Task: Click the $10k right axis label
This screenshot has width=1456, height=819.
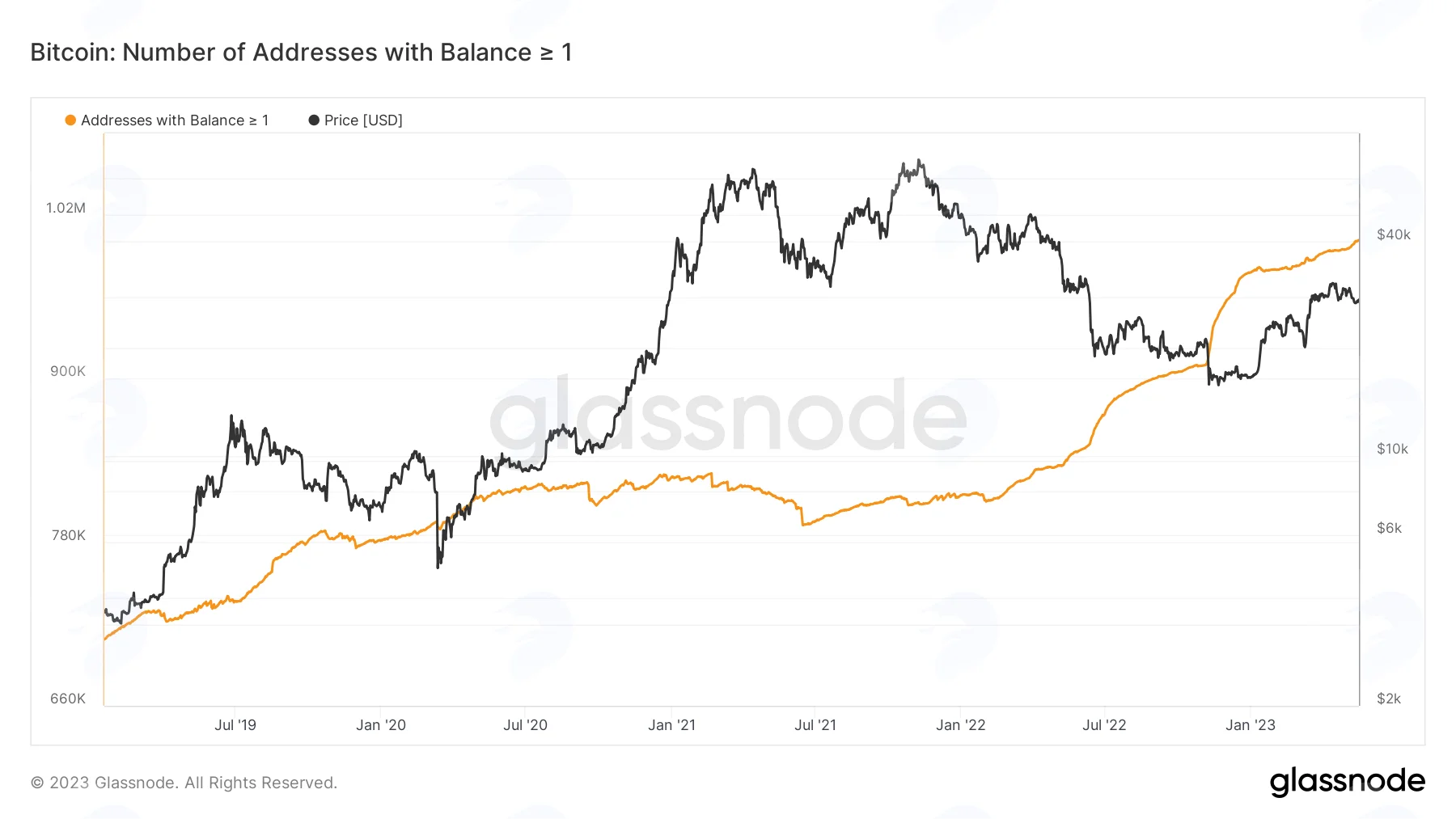Action: click(1393, 449)
